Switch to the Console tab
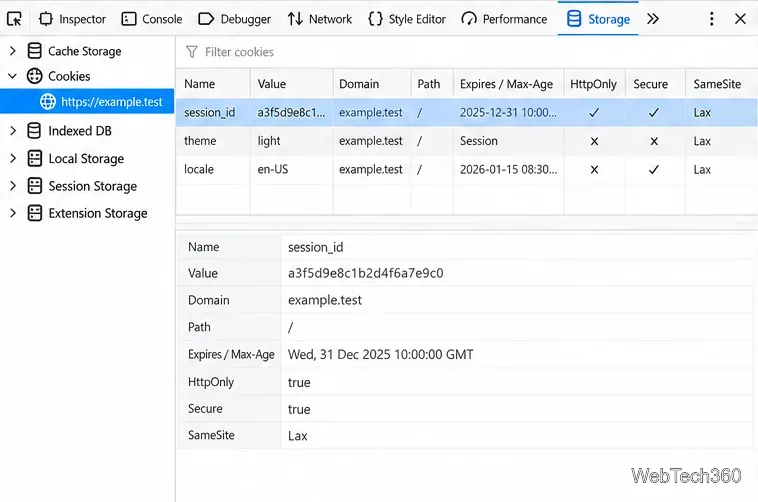The height and width of the screenshot is (502, 758). click(x=152, y=19)
